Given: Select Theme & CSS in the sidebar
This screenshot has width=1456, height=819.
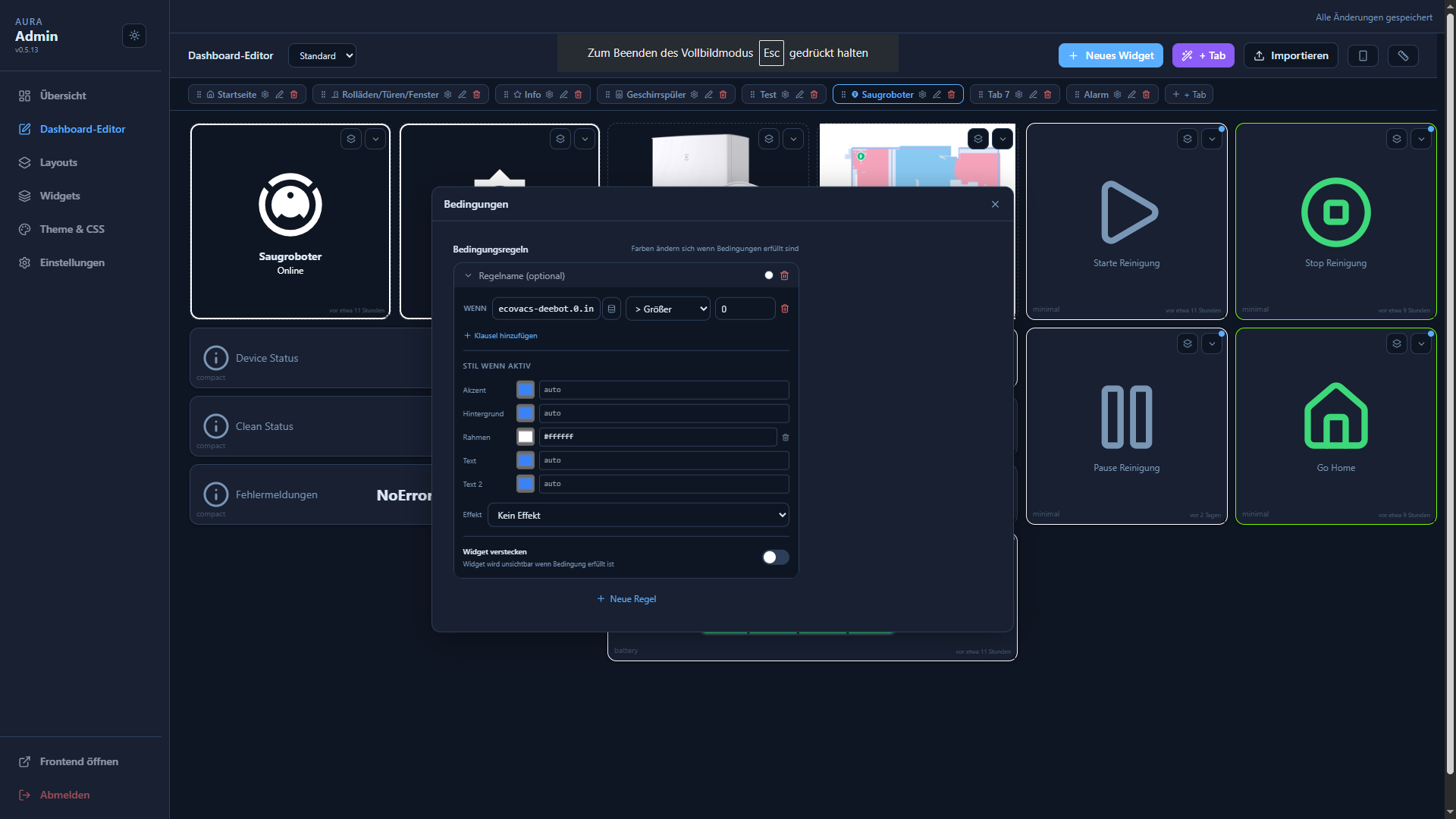Looking at the screenshot, I should pyautogui.click(x=73, y=229).
